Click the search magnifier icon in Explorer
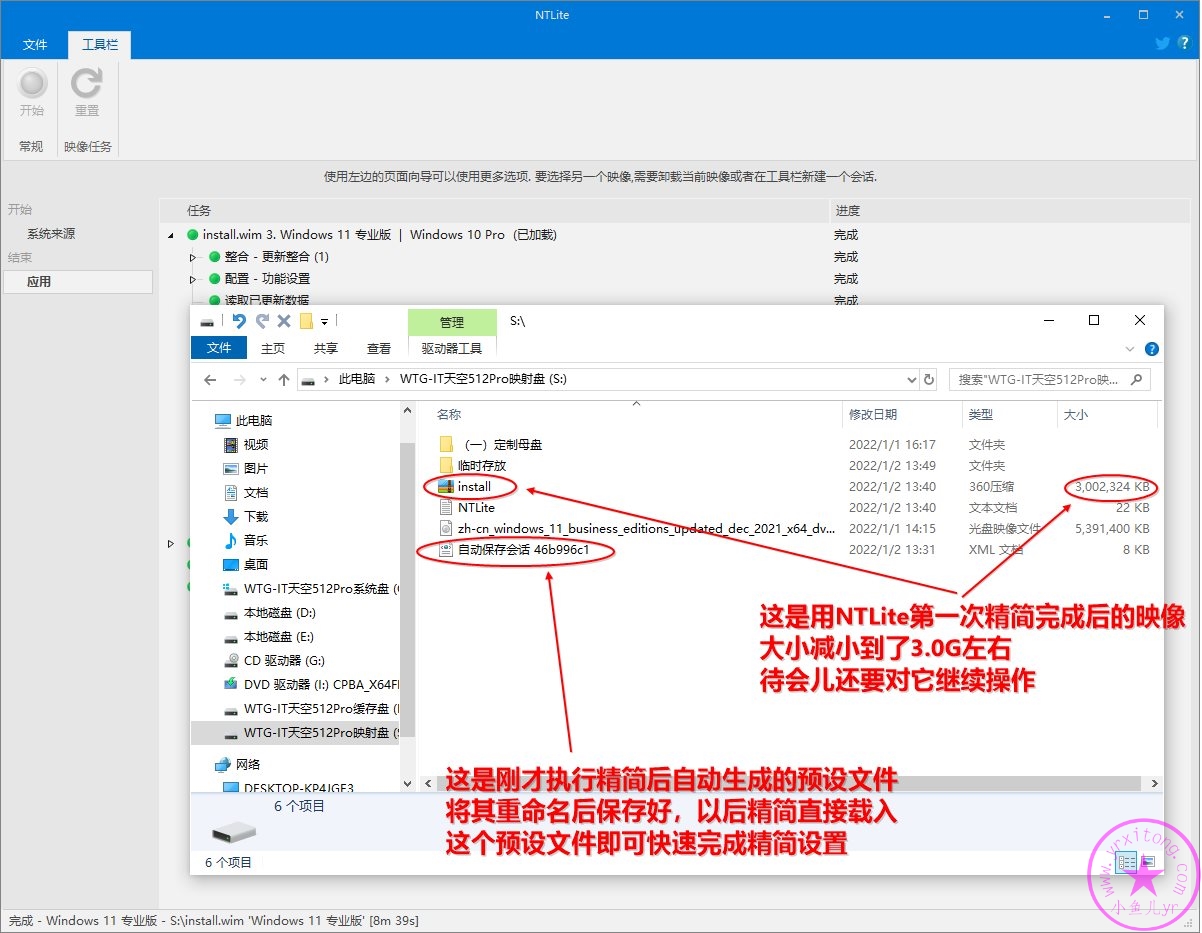 tap(1139, 380)
